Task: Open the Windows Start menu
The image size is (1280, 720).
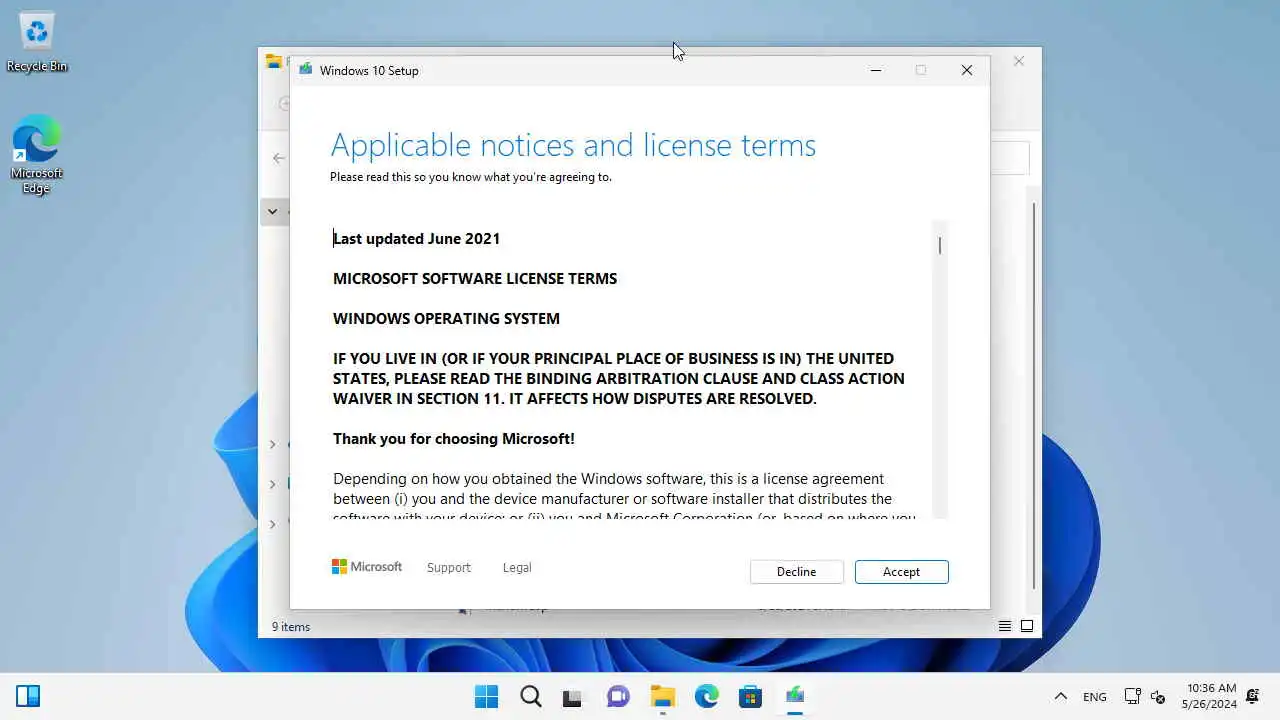Action: 487,696
